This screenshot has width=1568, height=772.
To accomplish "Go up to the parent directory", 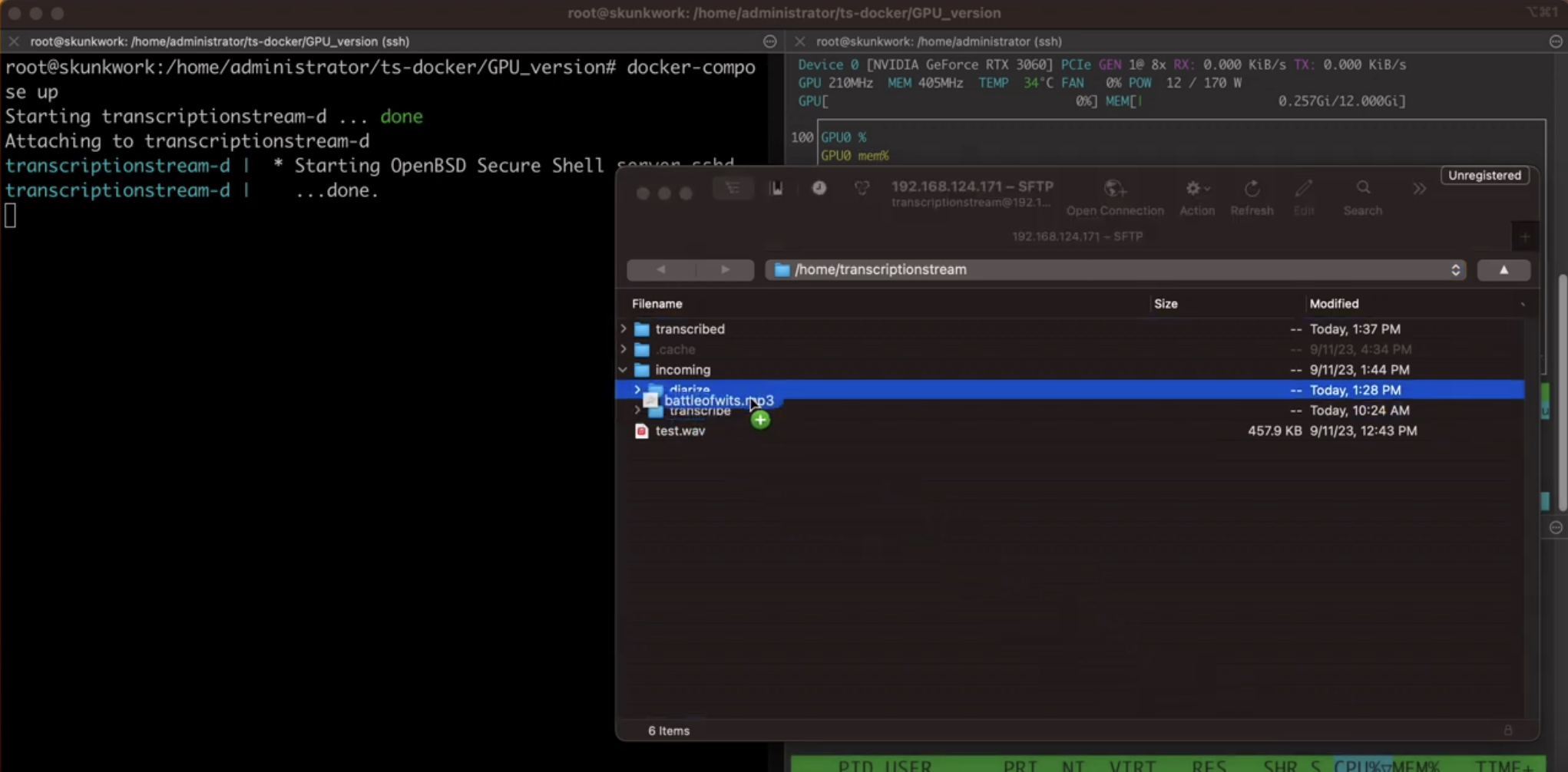I will pyautogui.click(x=1503, y=269).
